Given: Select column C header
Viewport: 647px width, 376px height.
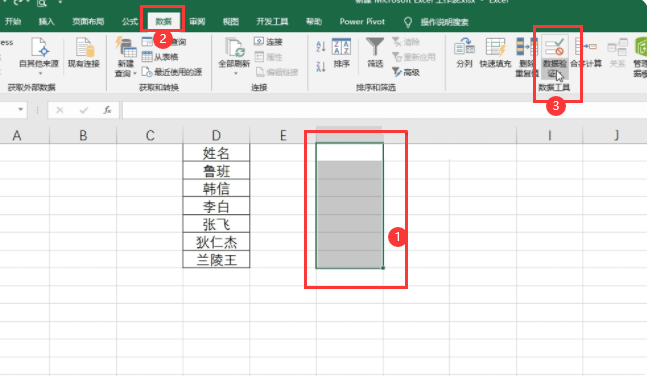Looking at the screenshot, I should pyautogui.click(x=150, y=135).
